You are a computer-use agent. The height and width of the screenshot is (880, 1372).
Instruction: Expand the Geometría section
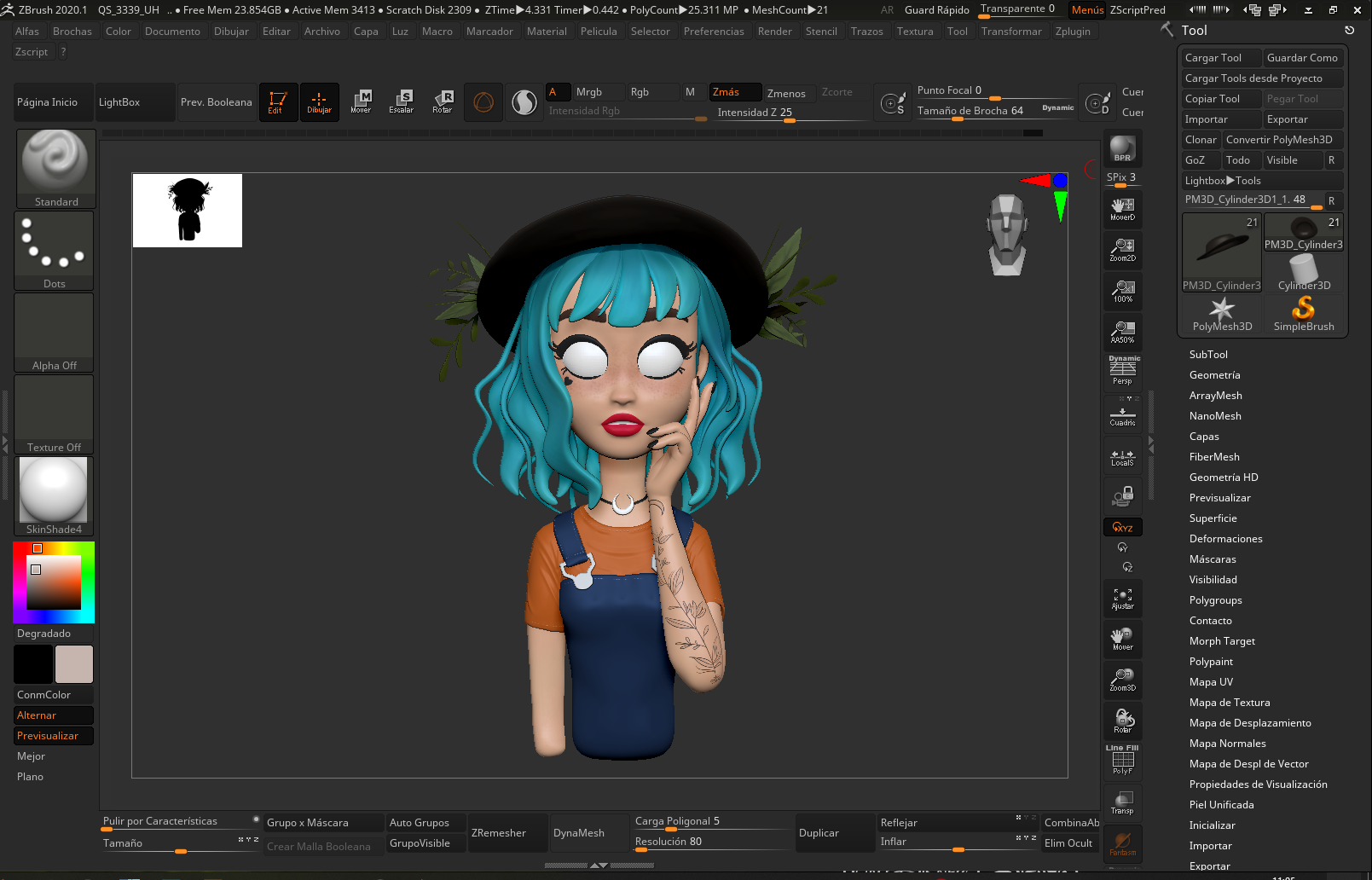pyautogui.click(x=1214, y=375)
